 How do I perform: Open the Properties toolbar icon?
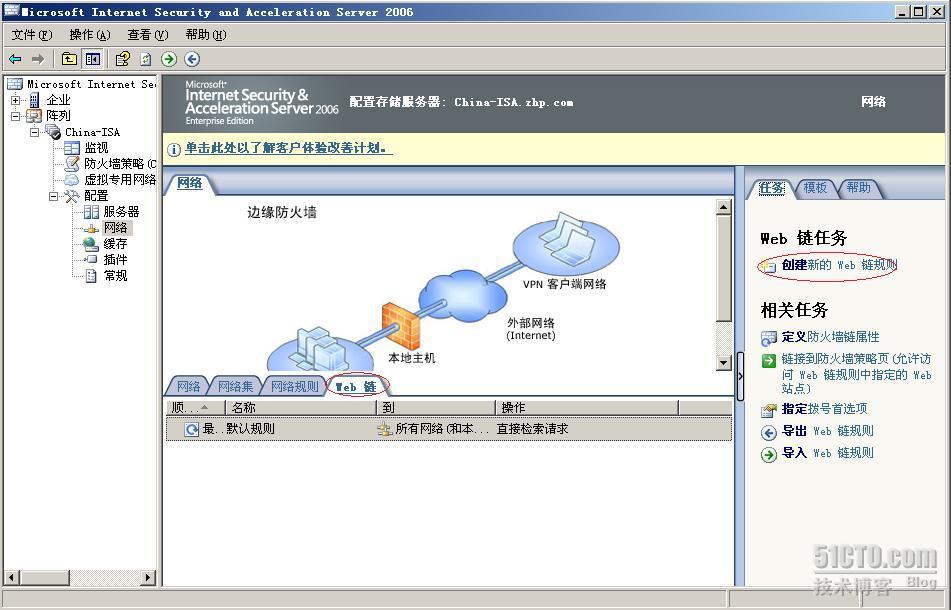[x=123, y=59]
